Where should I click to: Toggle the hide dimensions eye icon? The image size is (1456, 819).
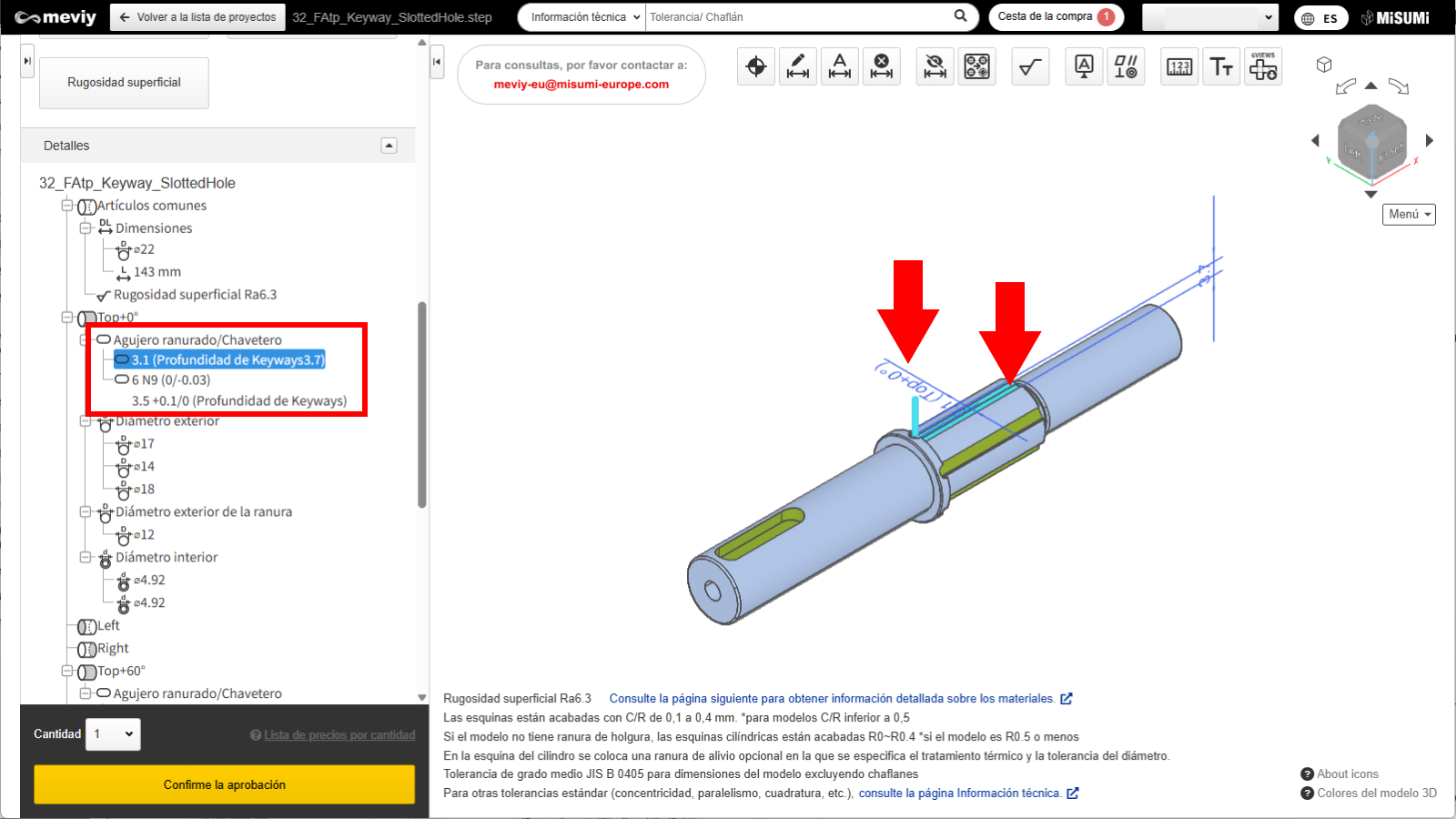tap(935, 66)
